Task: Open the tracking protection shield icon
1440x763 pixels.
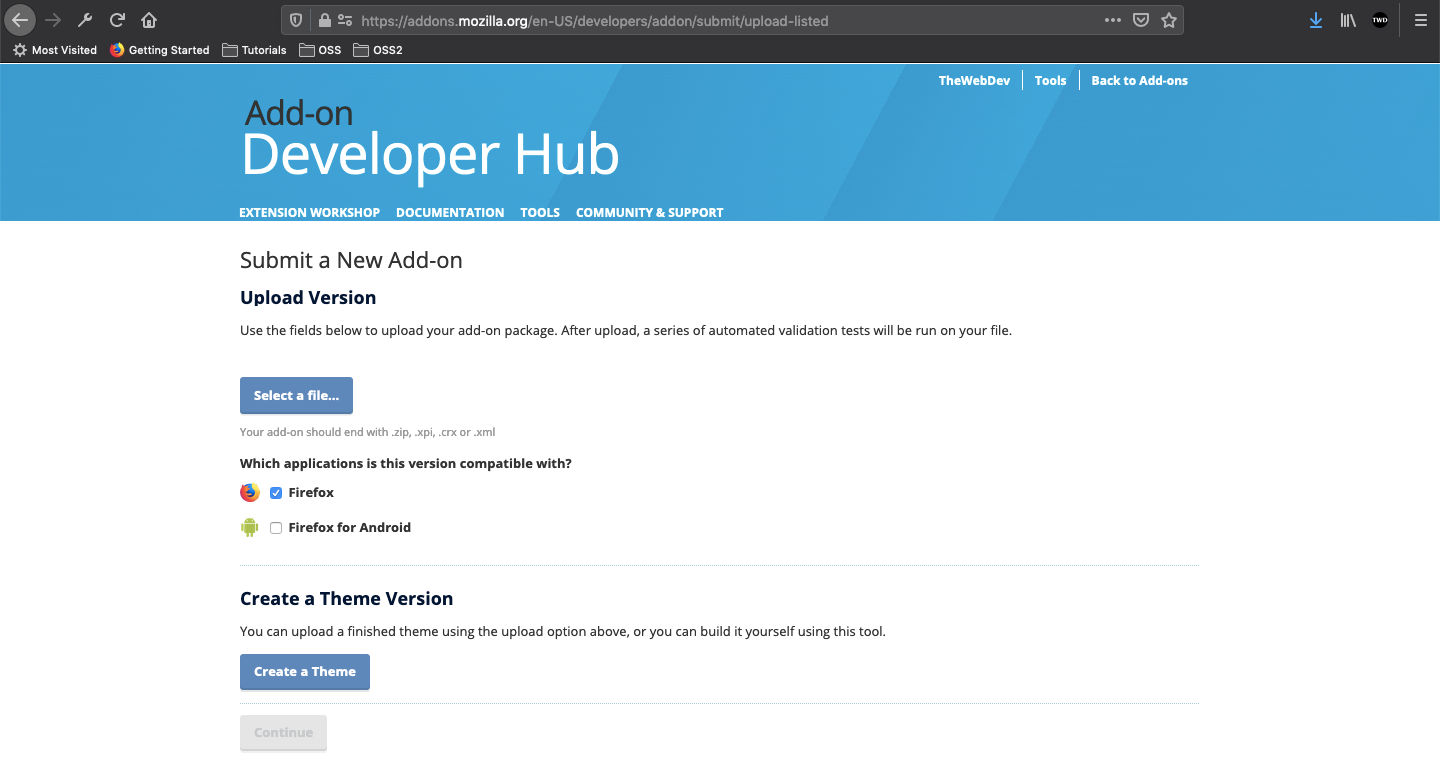Action: click(x=296, y=20)
